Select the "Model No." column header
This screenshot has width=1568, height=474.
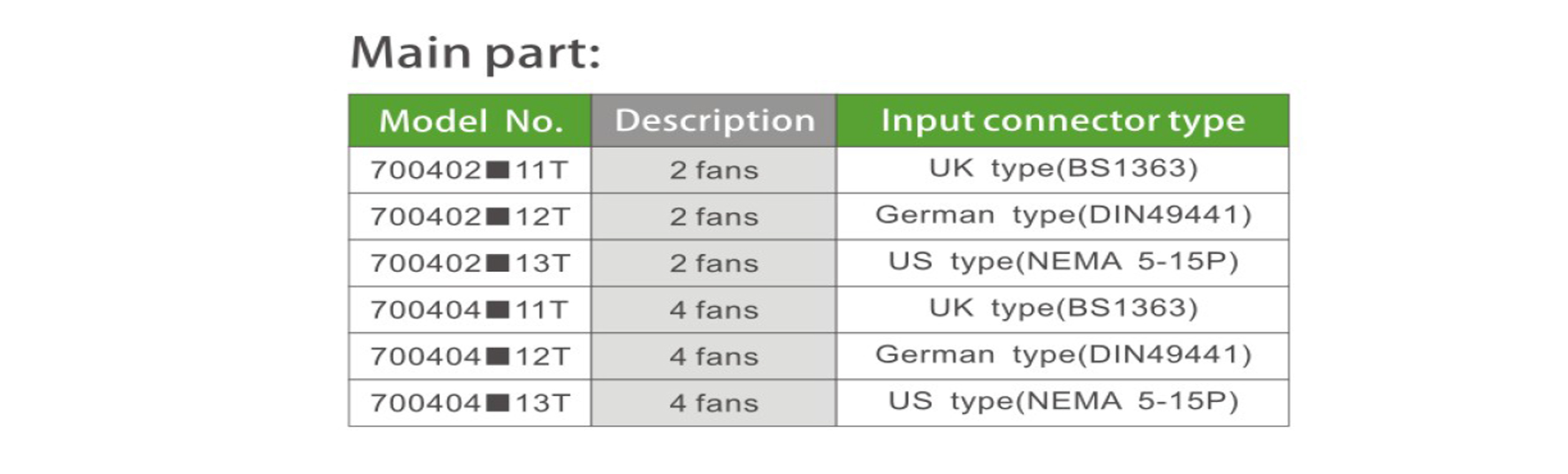[471, 121]
